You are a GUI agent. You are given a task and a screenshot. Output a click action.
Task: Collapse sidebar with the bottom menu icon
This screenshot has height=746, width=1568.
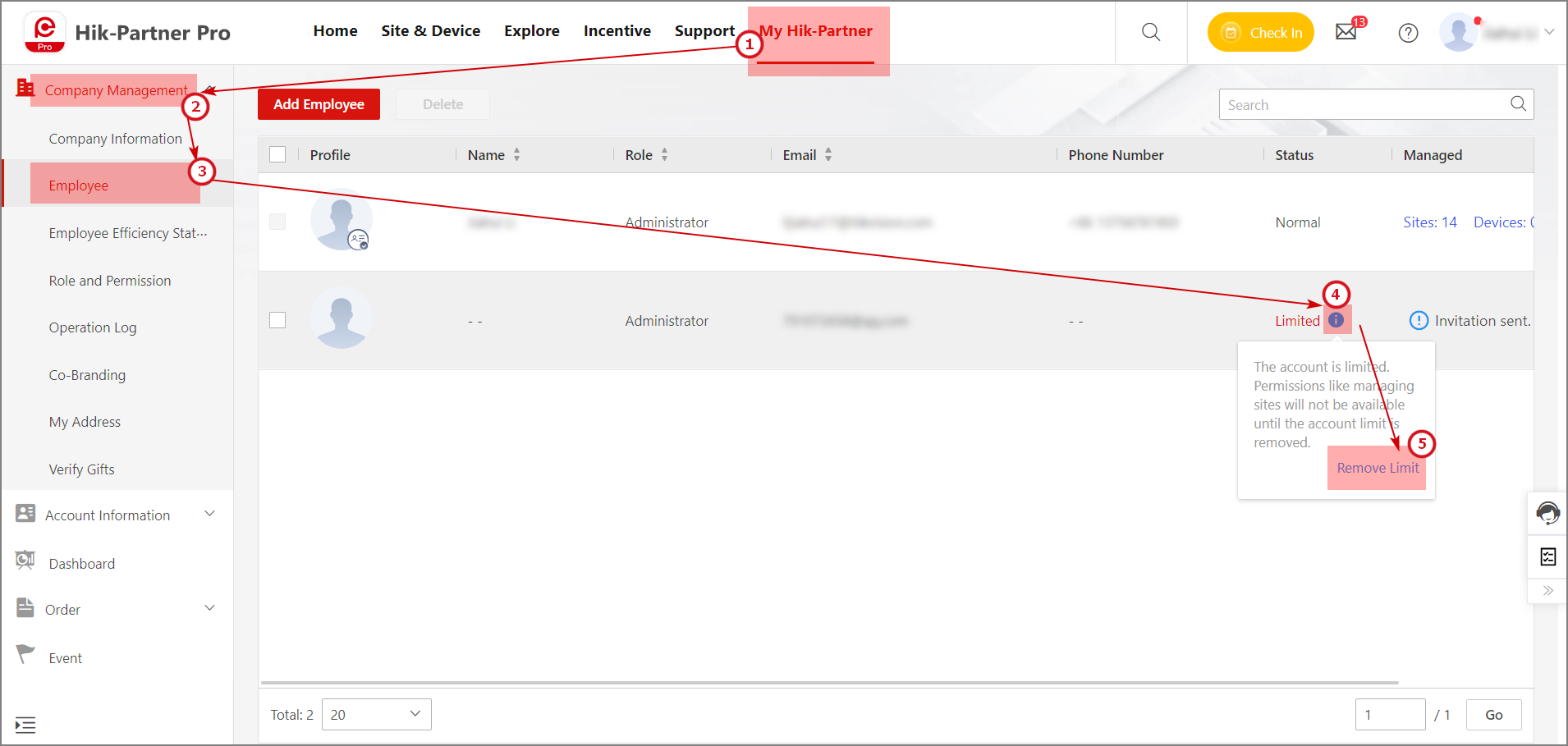25,725
